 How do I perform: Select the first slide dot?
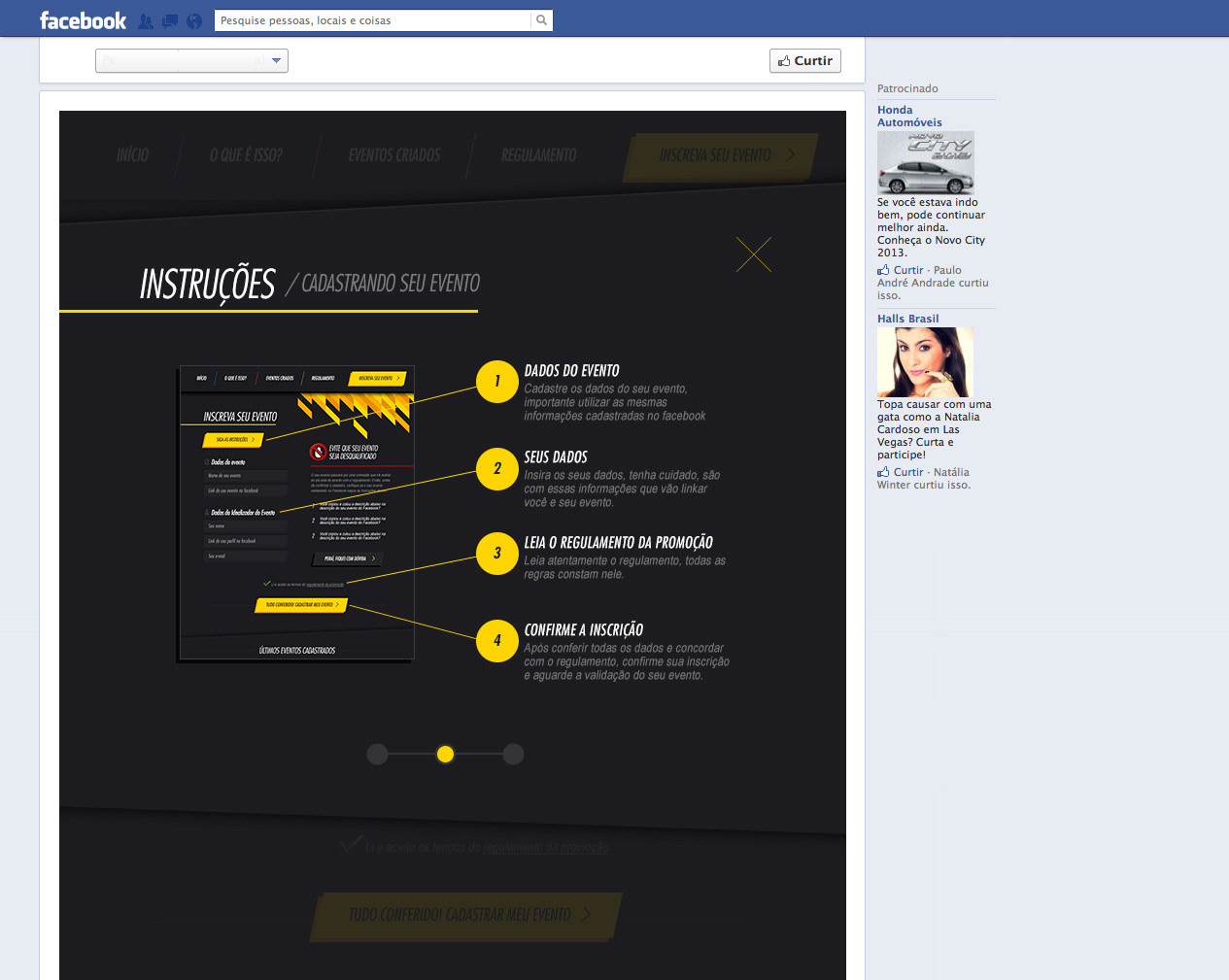click(378, 754)
